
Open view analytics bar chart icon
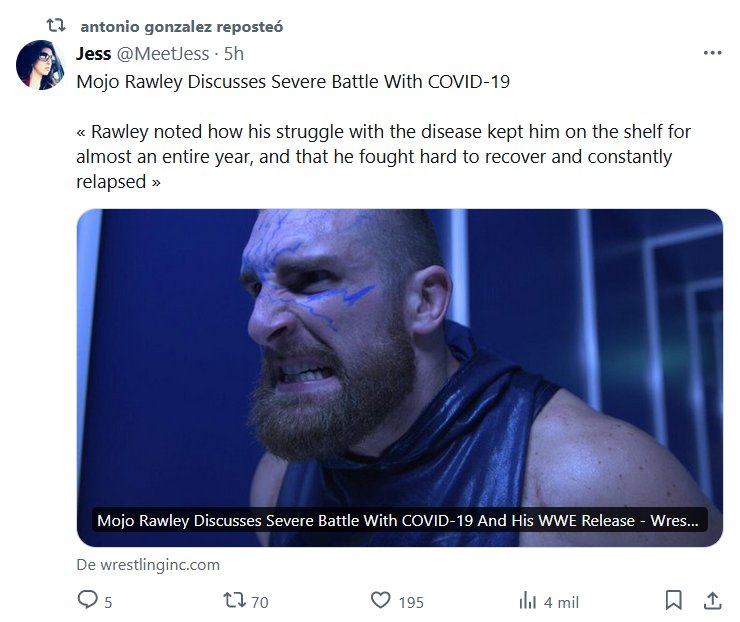[527, 600]
